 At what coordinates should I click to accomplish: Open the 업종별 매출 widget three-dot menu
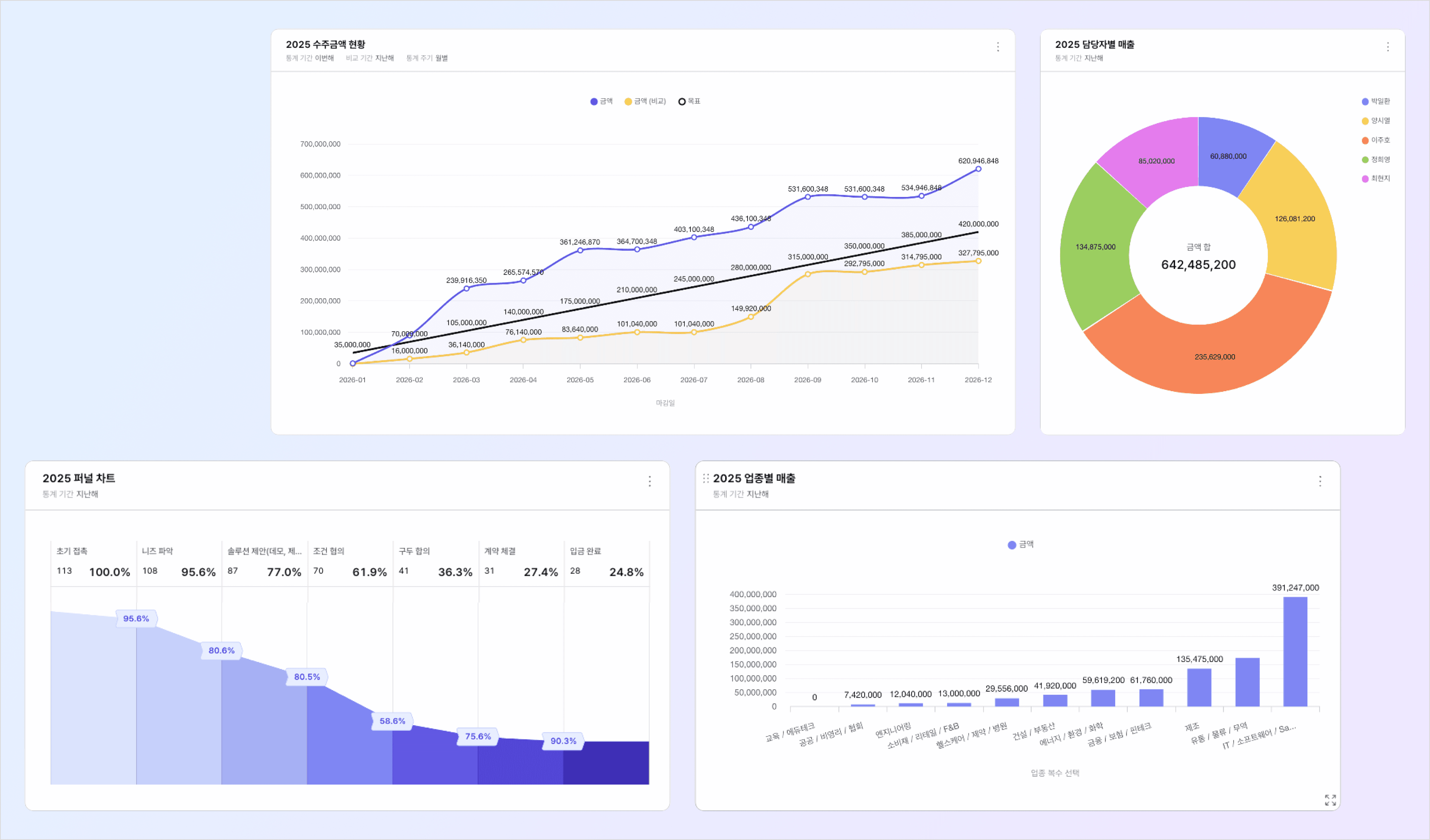1320,482
